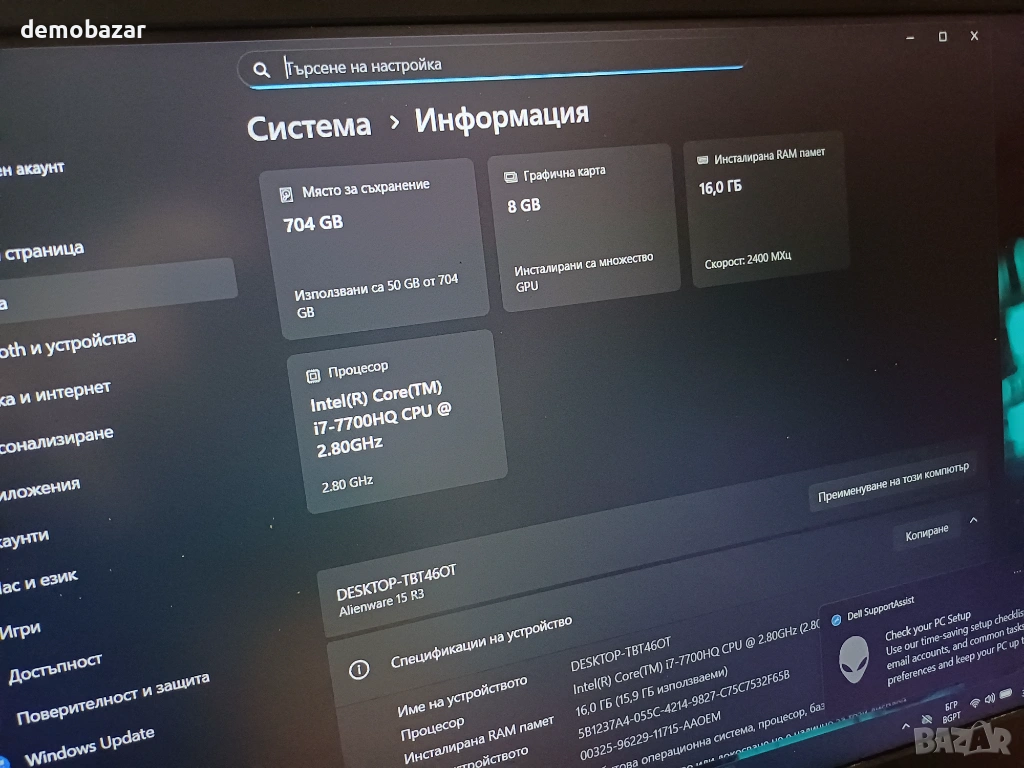Click Система breadcrumb link
This screenshot has height=768, width=1024.
click(x=309, y=127)
